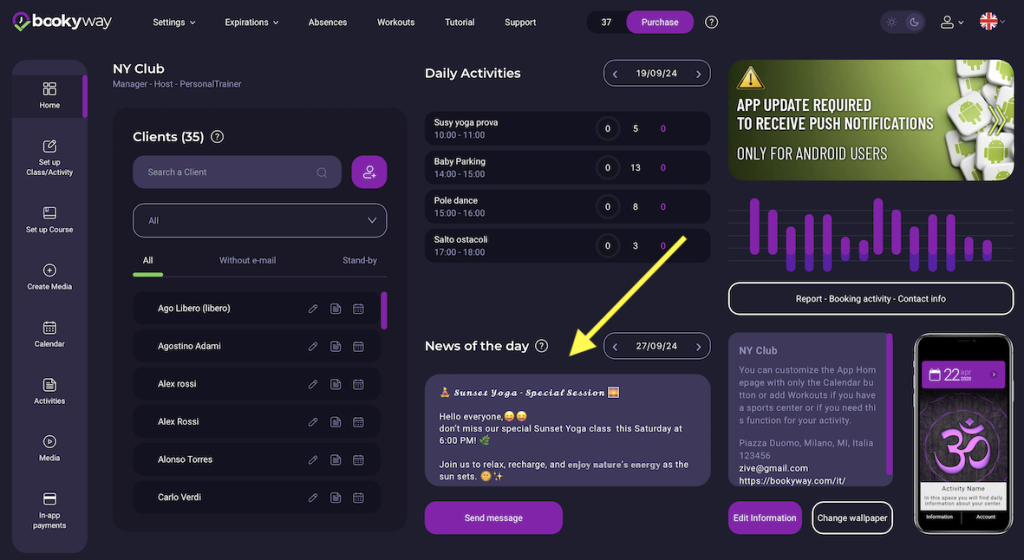Open Create Media in the sidebar

49,277
